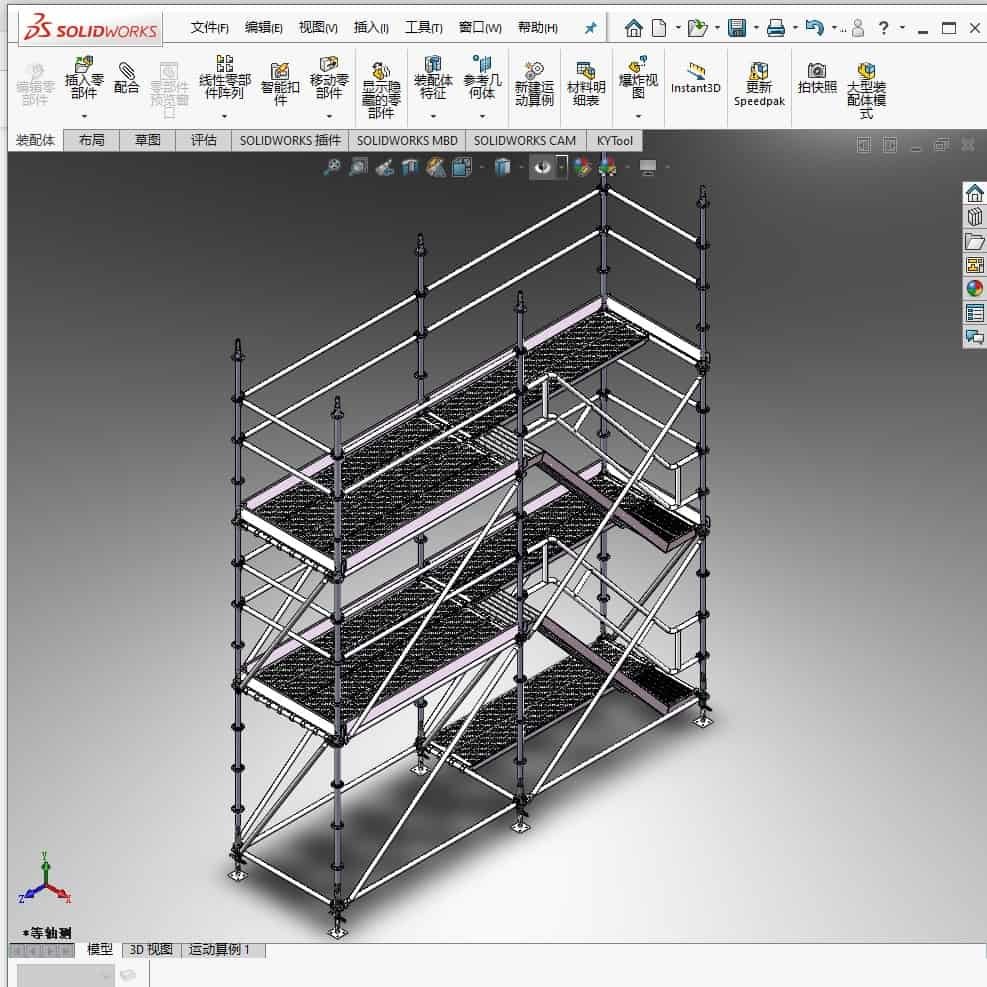
Task: Expand Insert Components dropdown arrow
Action: [x=84, y=116]
